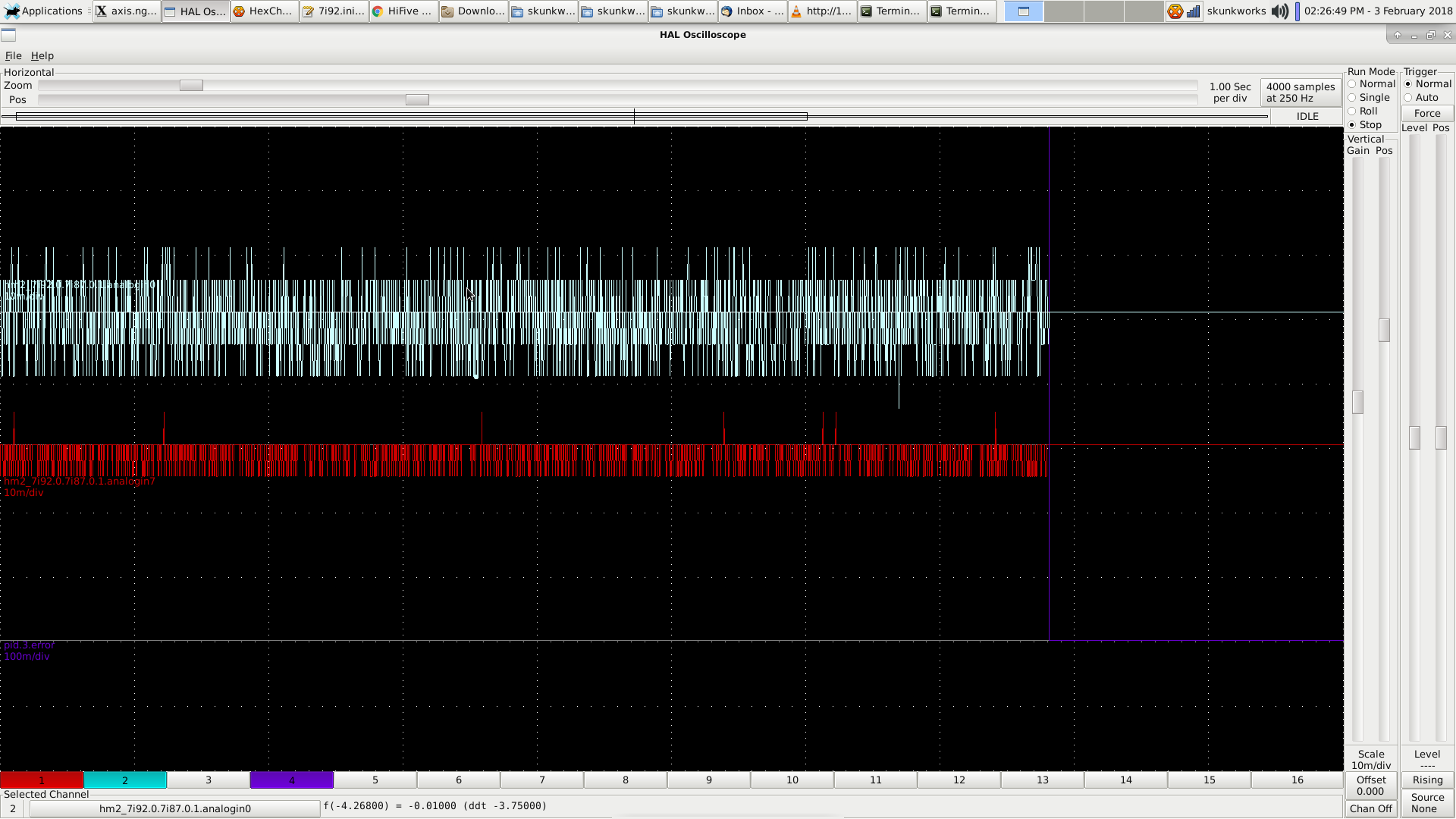1456x819 pixels.
Task: Select channel 5 button
Action: tap(375, 780)
